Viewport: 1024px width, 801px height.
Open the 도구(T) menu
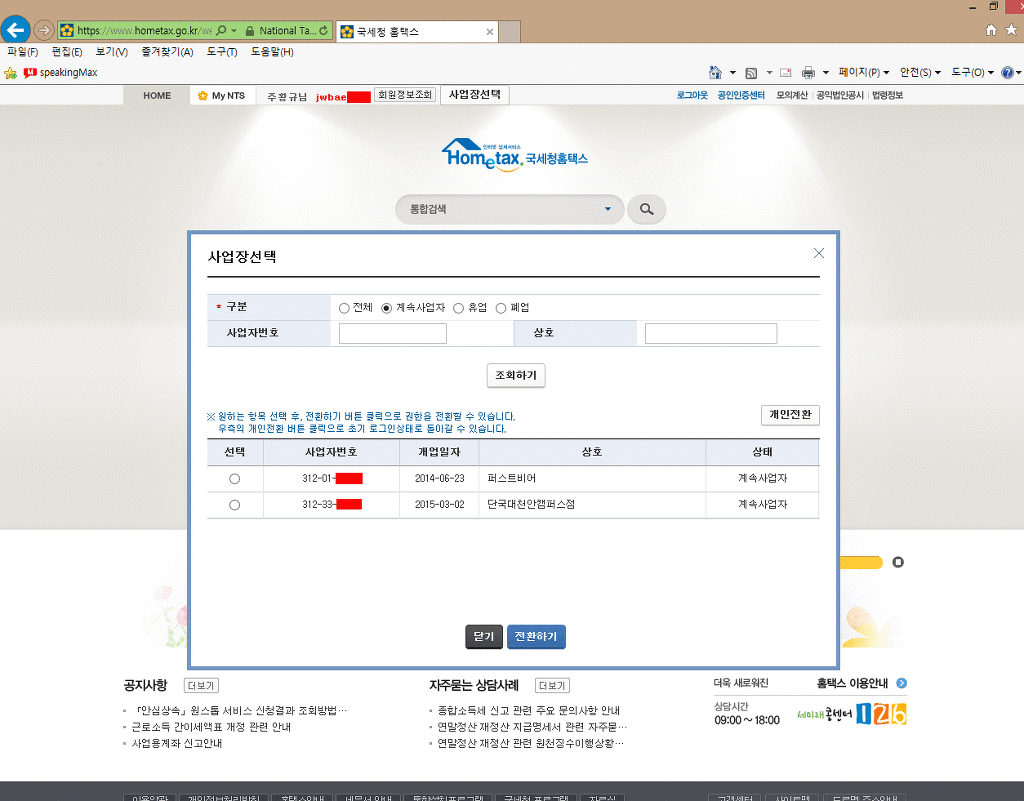[221, 52]
